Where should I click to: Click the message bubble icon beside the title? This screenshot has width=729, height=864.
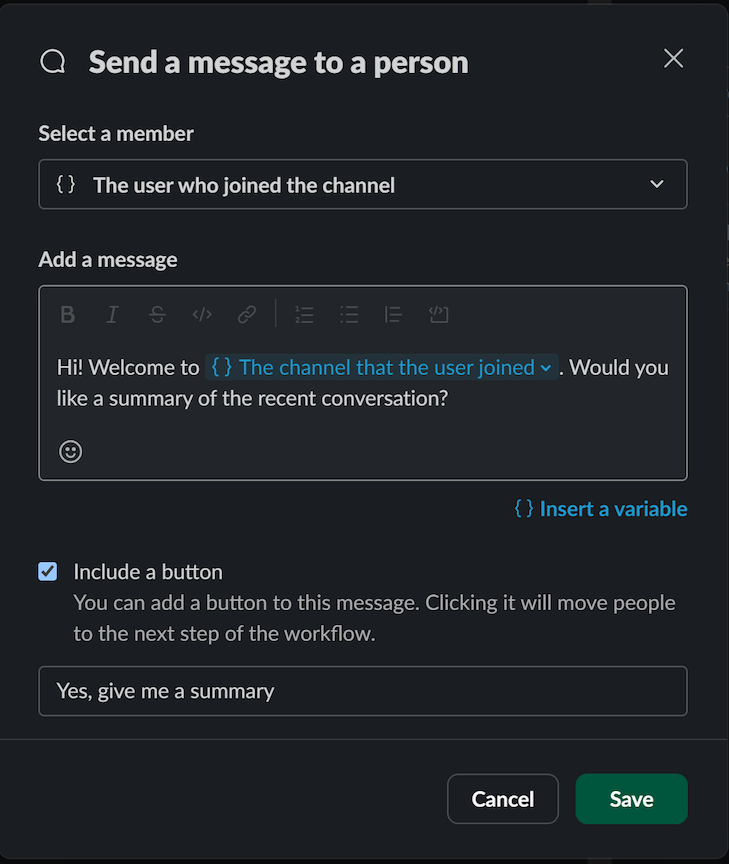[52, 61]
